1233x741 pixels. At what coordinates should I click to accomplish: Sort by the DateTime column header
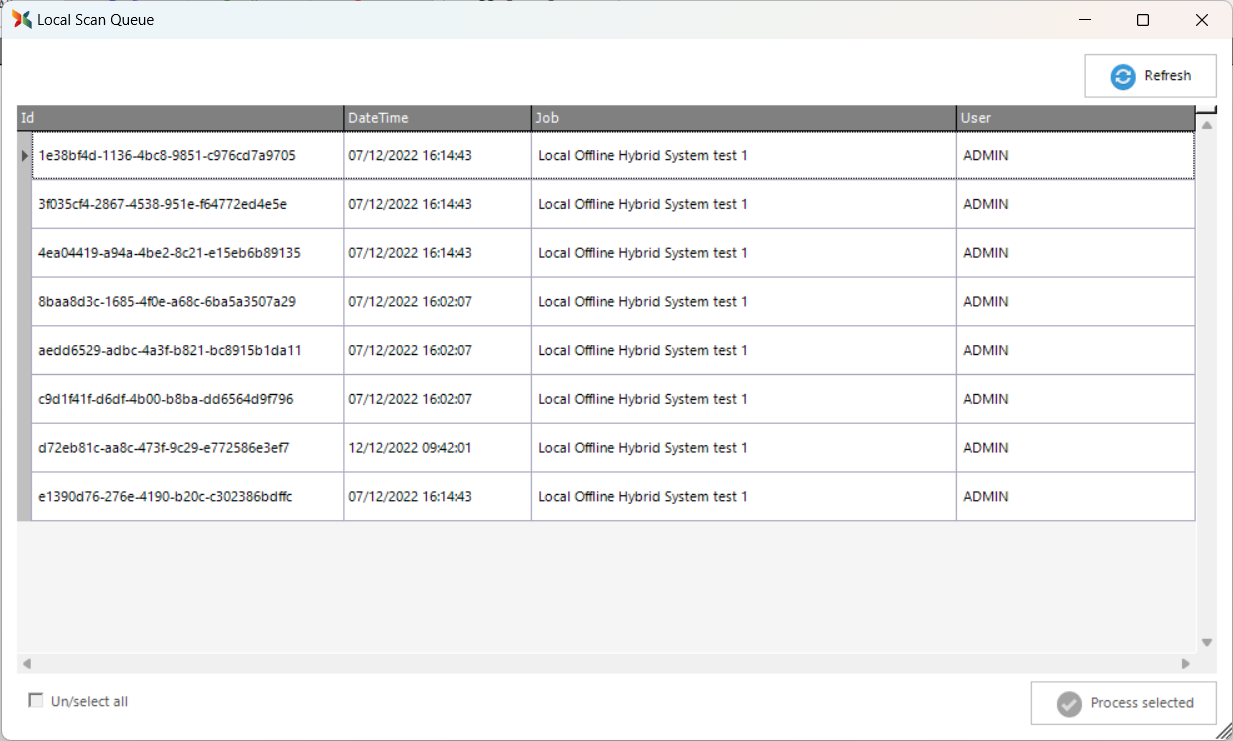[437, 118]
